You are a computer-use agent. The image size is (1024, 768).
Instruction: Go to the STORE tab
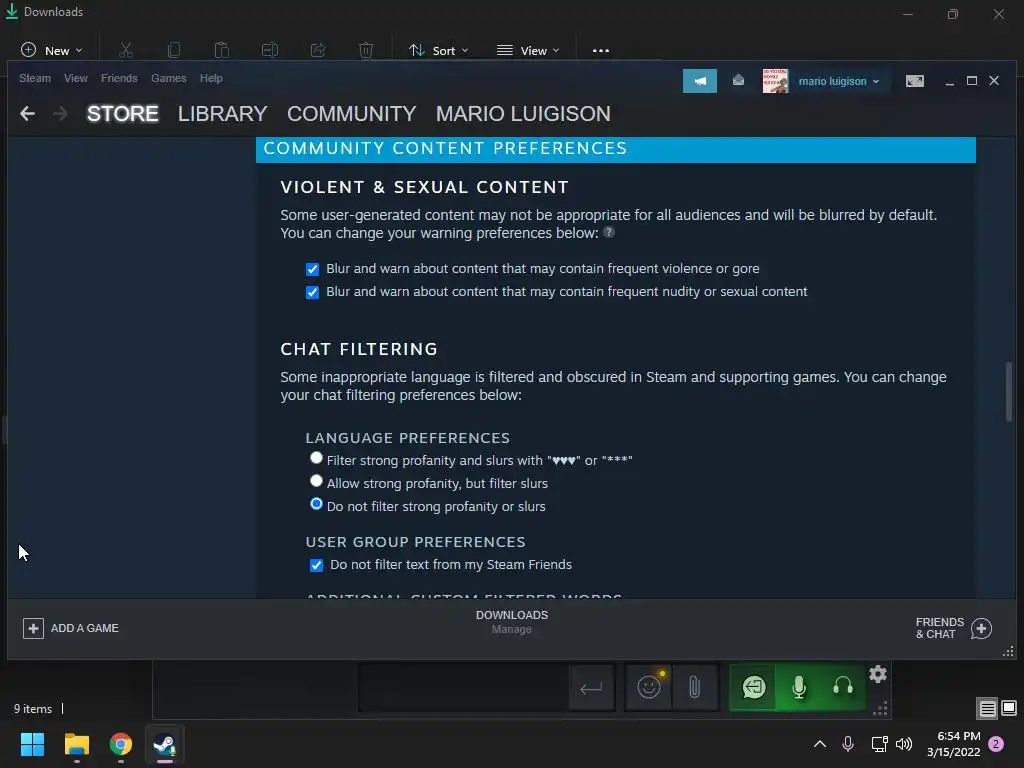tap(123, 114)
